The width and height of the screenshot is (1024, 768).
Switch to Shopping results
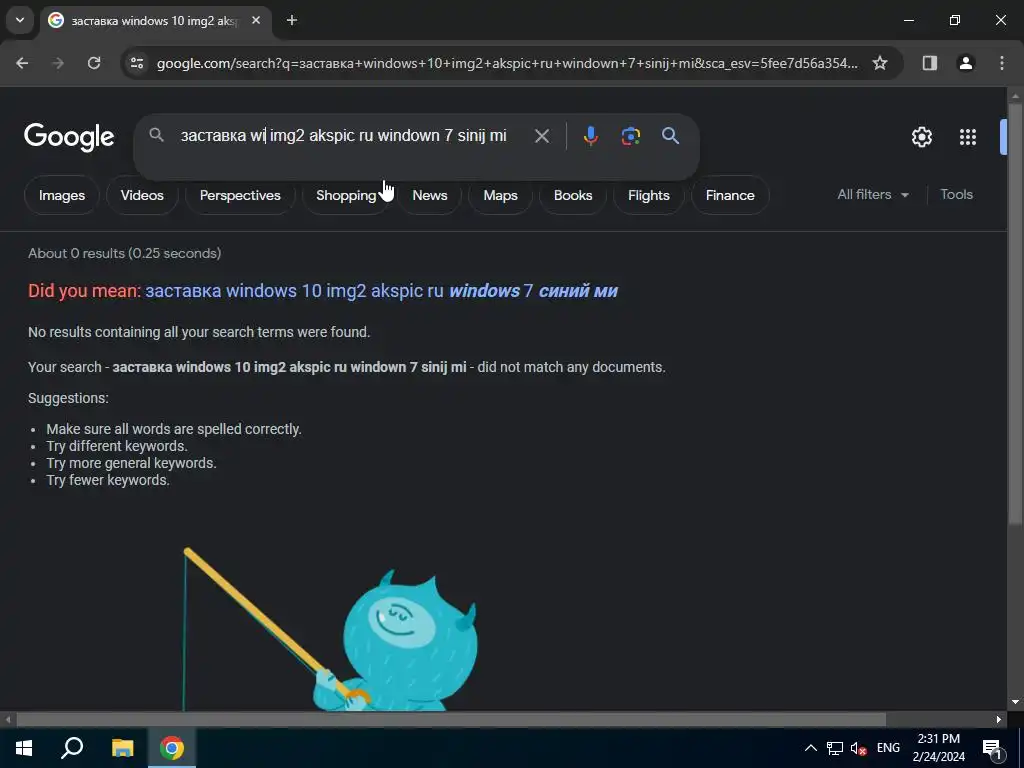point(346,195)
